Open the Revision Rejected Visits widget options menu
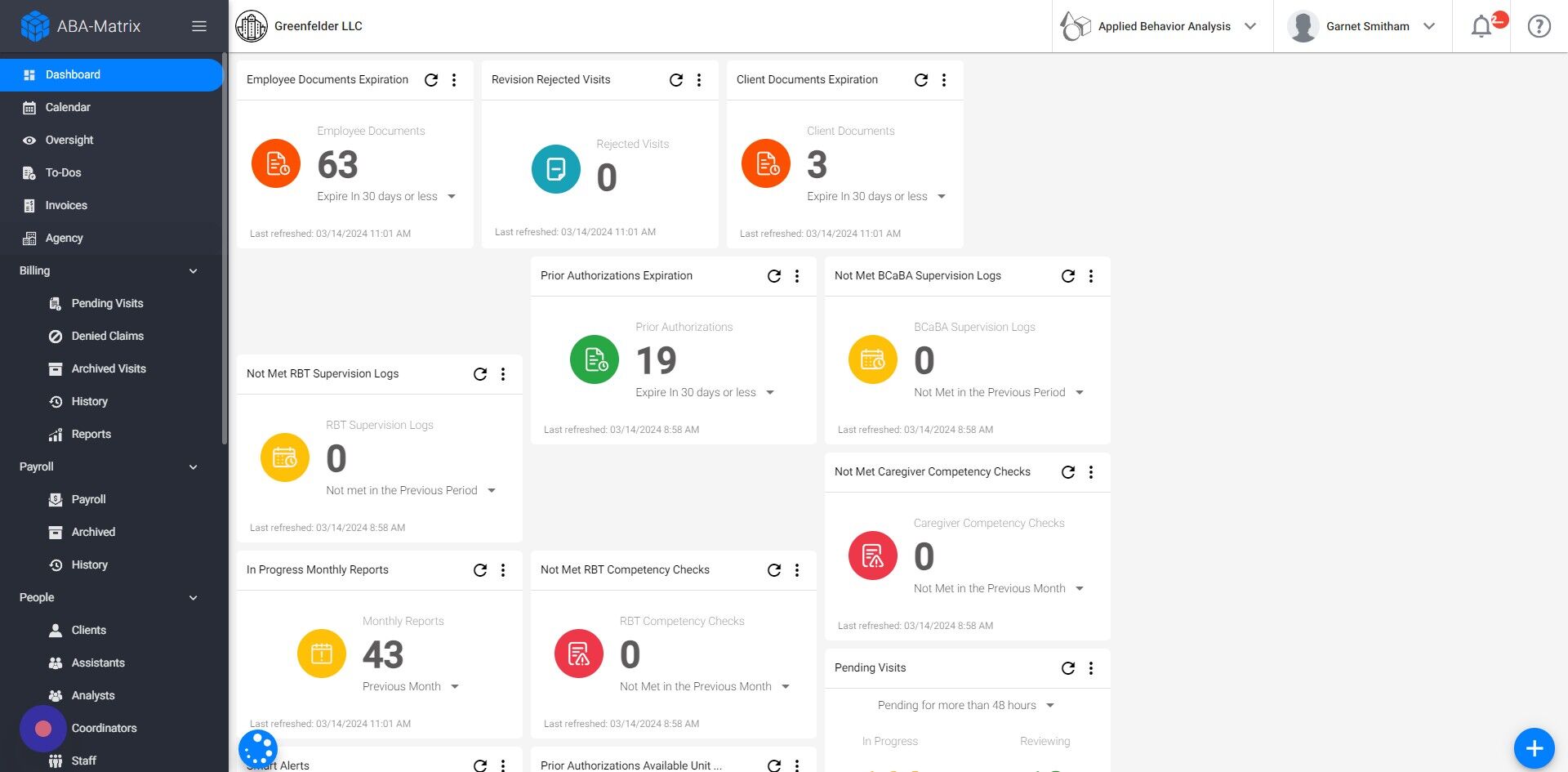Viewport: 1568px width, 772px height. (x=699, y=79)
